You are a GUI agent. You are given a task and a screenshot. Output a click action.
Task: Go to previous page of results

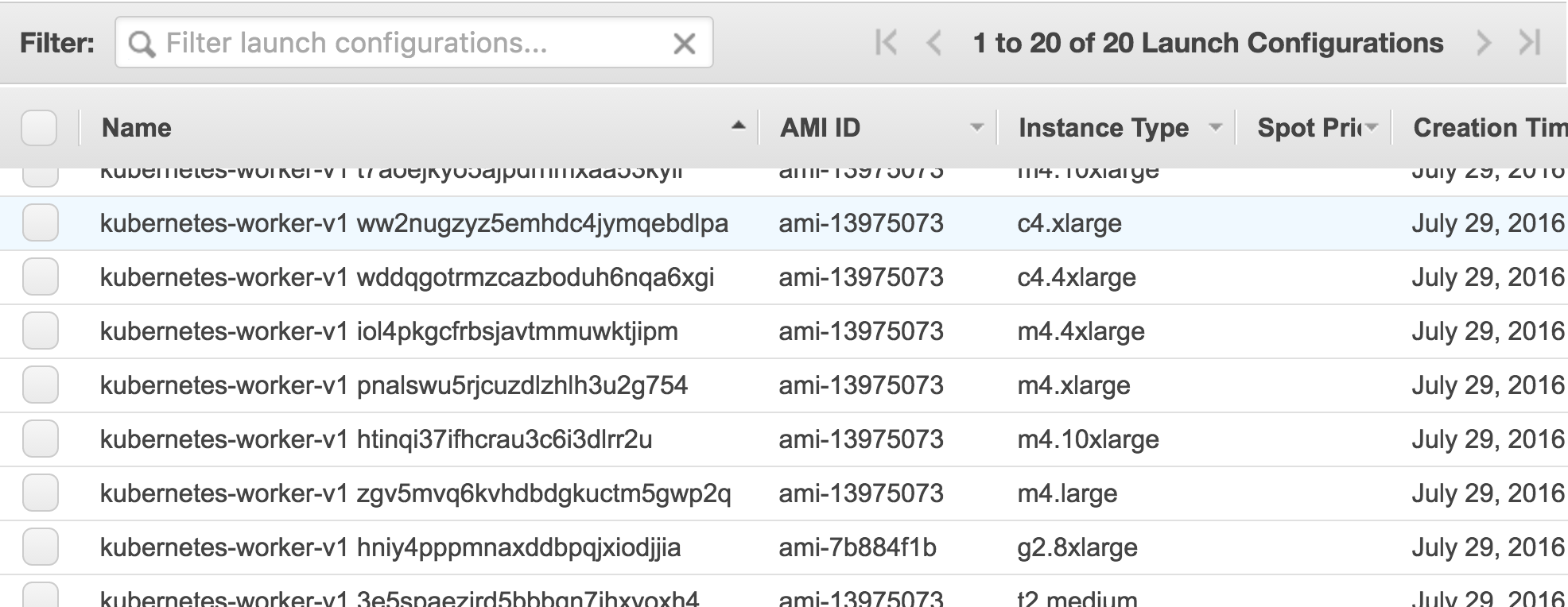point(934,43)
